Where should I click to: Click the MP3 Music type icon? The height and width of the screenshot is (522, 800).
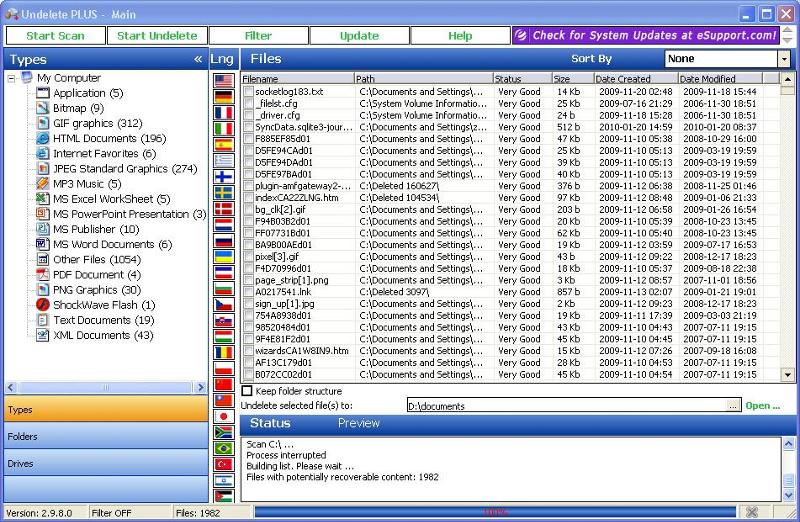coord(43,183)
